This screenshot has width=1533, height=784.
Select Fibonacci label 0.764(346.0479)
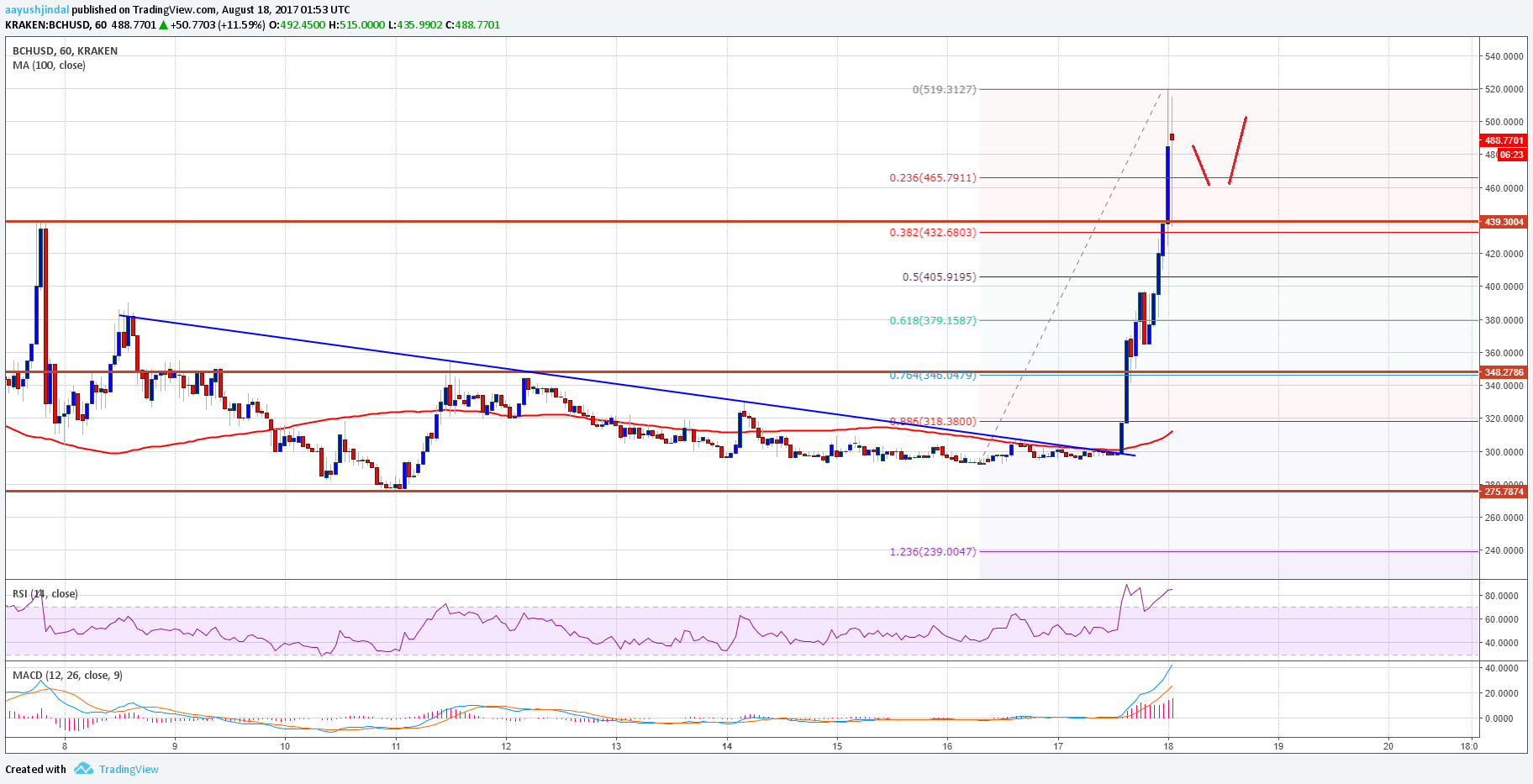click(x=933, y=375)
